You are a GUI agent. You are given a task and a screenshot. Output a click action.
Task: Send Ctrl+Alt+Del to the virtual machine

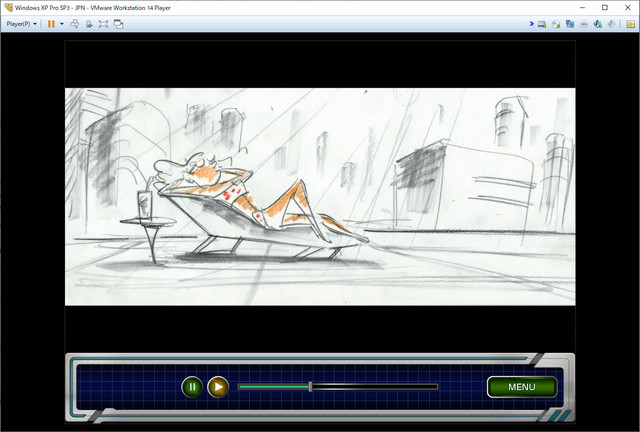pos(75,24)
